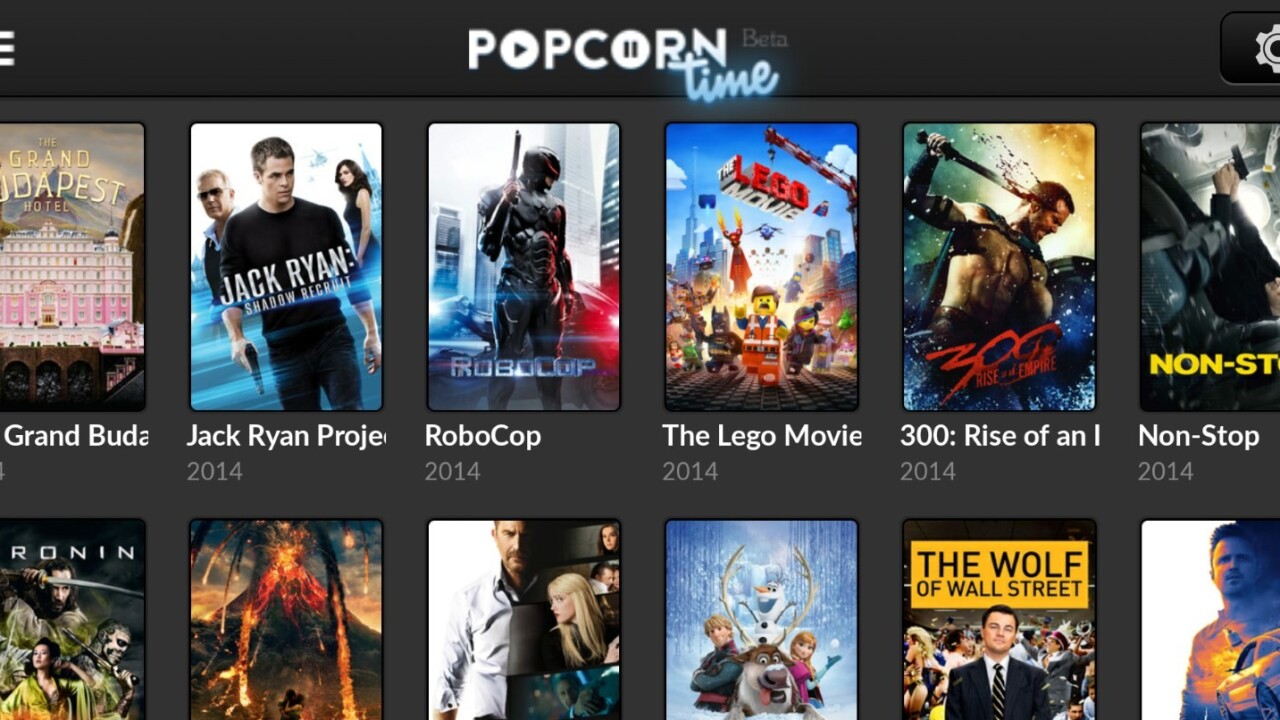Open the Jack Ryan: Shadow Recruit poster
The width and height of the screenshot is (1280, 720).
pyautogui.click(x=286, y=267)
